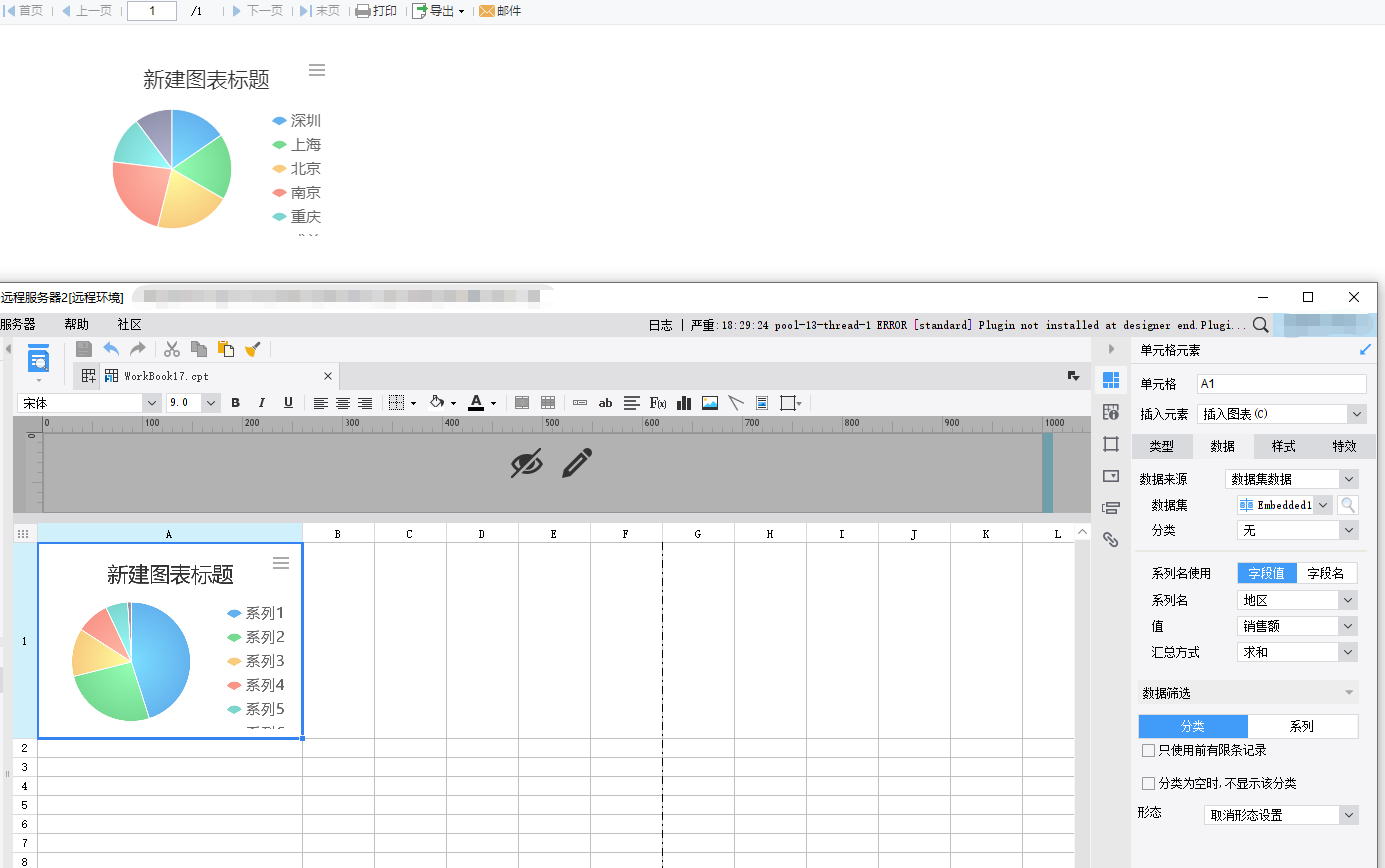Screen dimensions: 1385x868
Task: Click the new sheet grid icon beside WorkBook17 tab
Action: 89,376
